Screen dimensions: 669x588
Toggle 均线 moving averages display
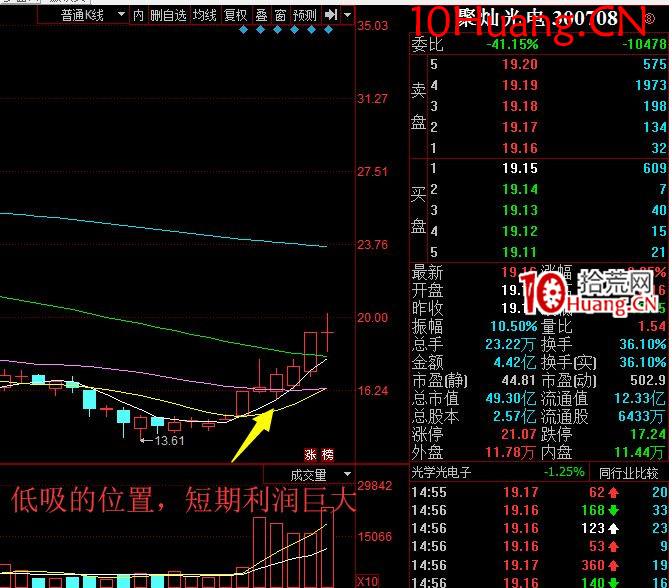coord(205,16)
